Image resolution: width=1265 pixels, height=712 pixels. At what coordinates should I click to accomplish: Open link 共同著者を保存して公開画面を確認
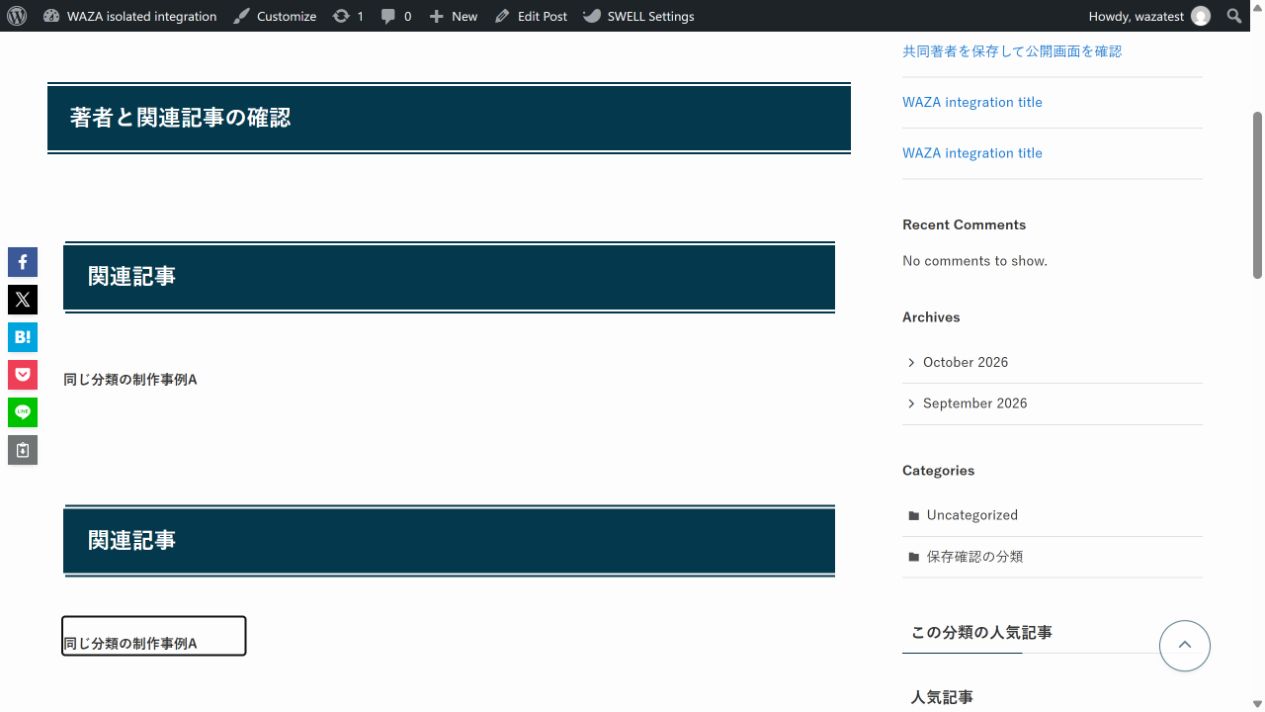[x=1012, y=51]
